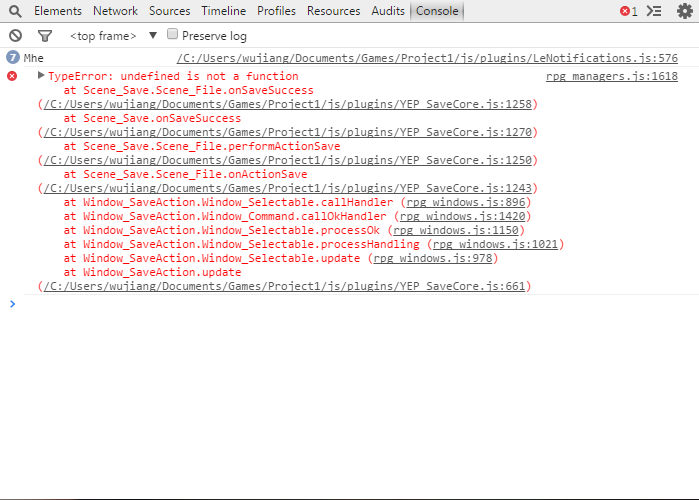699x500 pixels.
Task: Click the blue 7 message count badge
Action: 12,57
